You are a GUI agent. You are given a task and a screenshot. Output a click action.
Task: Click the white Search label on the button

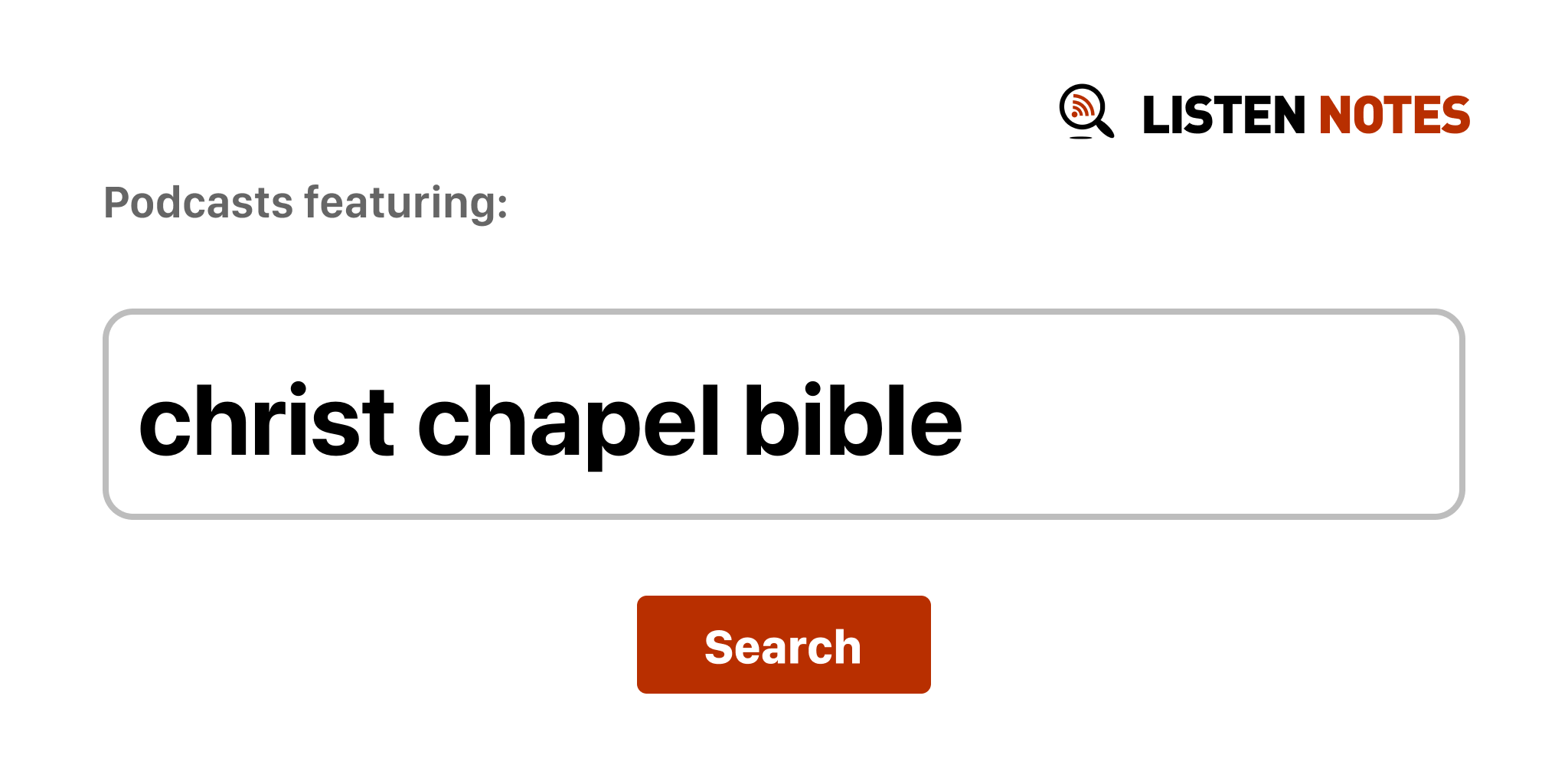click(x=782, y=647)
